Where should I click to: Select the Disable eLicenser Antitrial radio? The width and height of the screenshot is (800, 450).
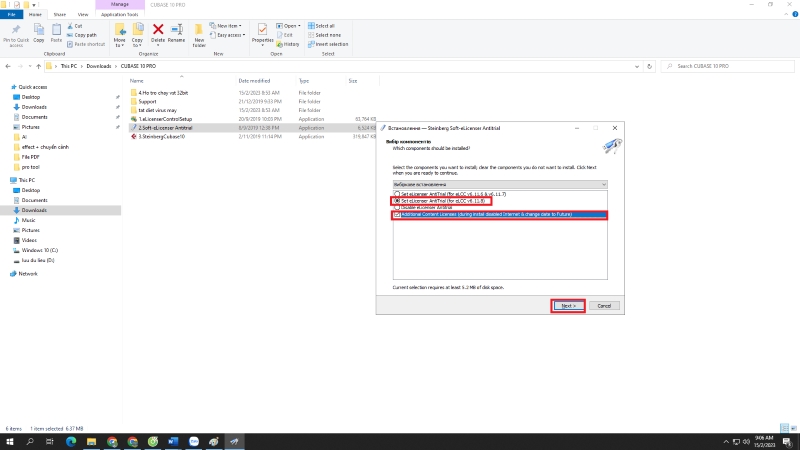pyautogui.click(x=397, y=208)
